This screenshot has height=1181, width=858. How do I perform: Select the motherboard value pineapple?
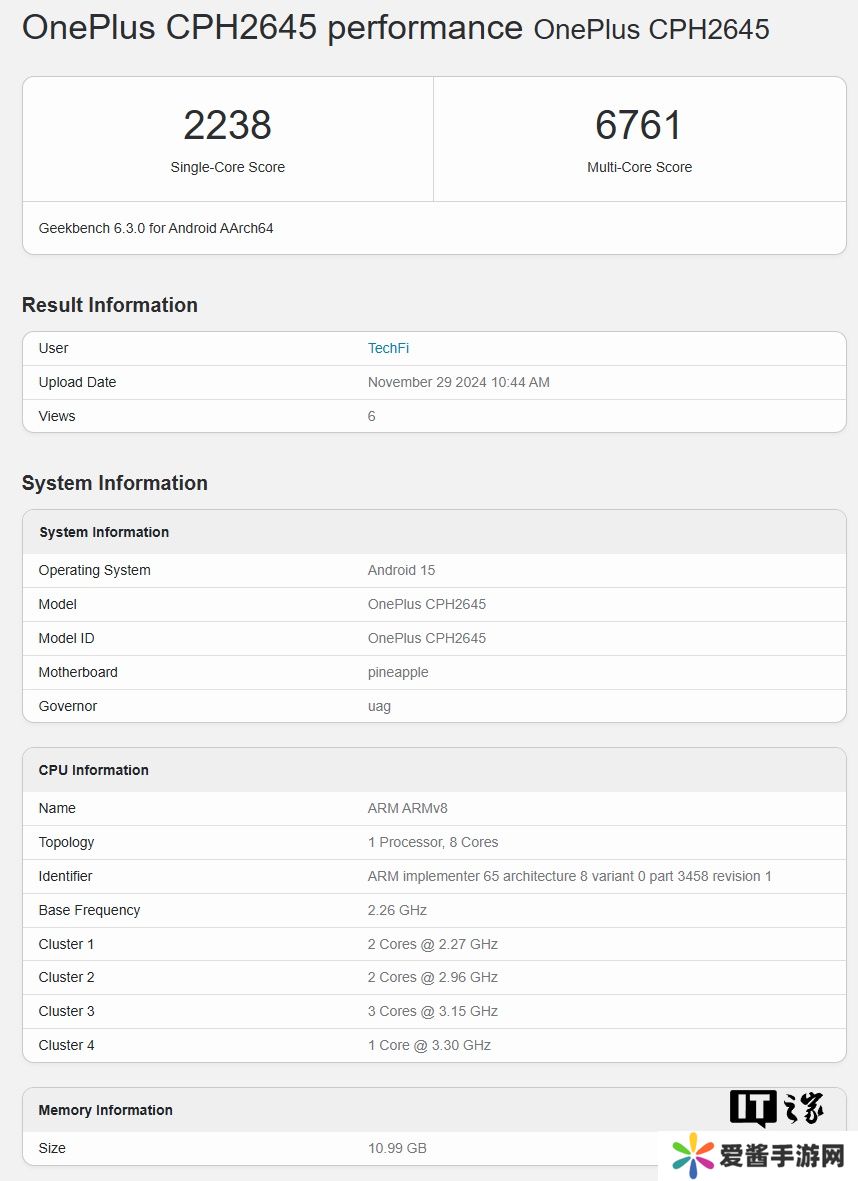tap(398, 672)
